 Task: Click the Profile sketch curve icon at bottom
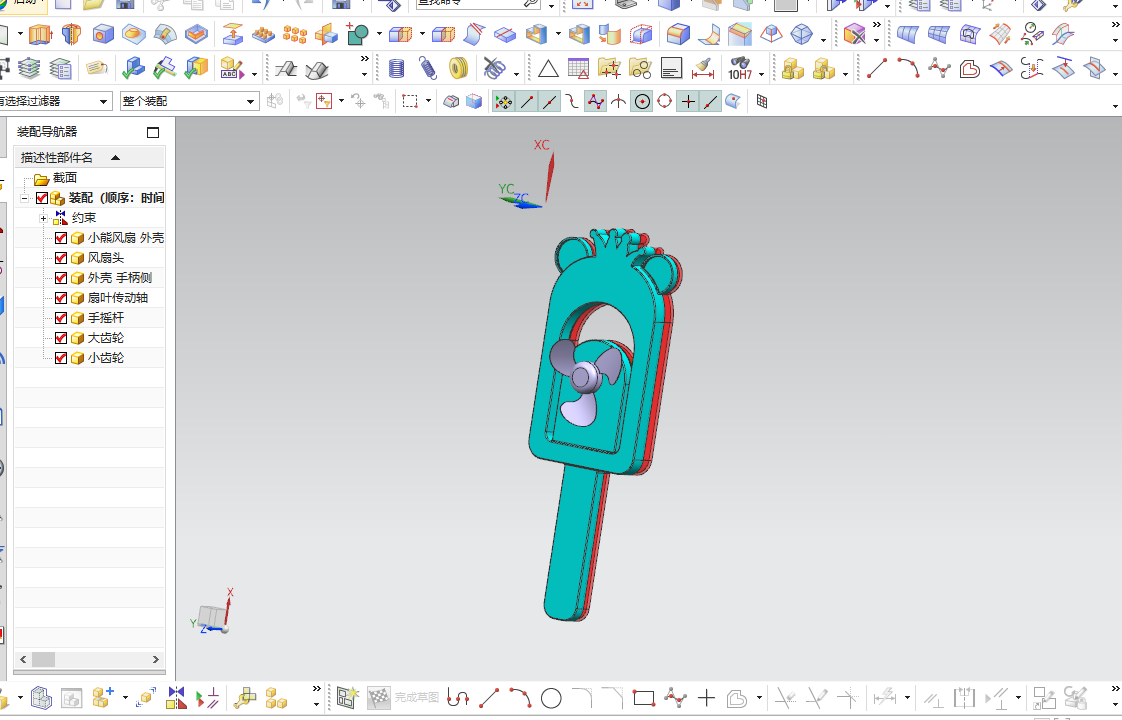pyautogui.click(x=458, y=698)
